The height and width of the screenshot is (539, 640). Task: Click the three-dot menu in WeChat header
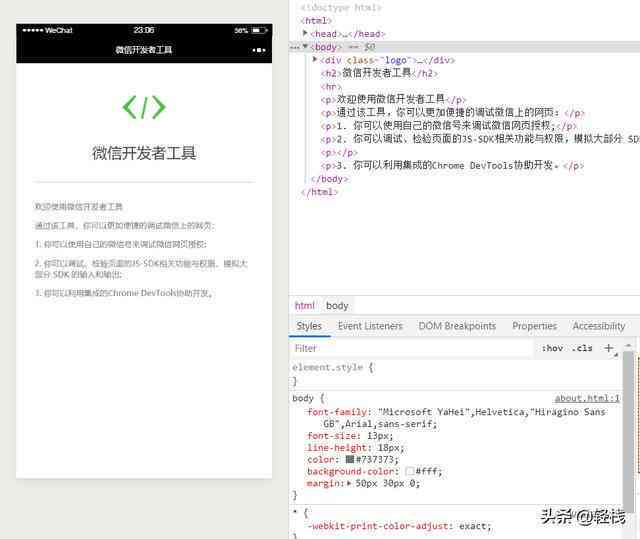(x=259, y=50)
